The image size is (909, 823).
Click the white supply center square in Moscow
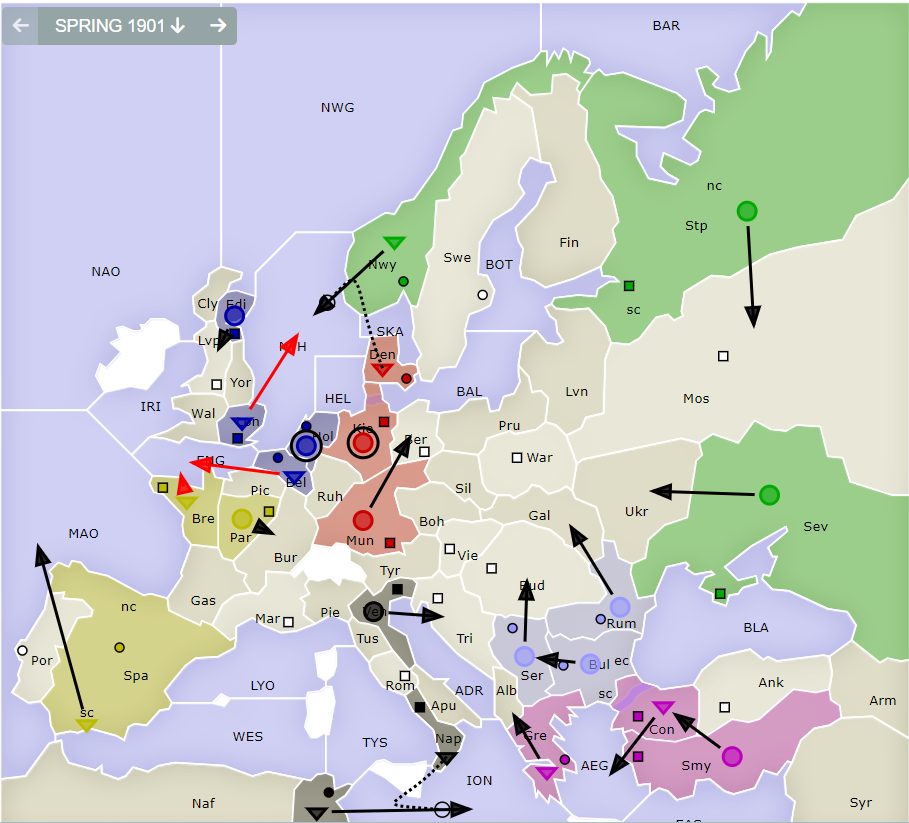[x=723, y=356]
